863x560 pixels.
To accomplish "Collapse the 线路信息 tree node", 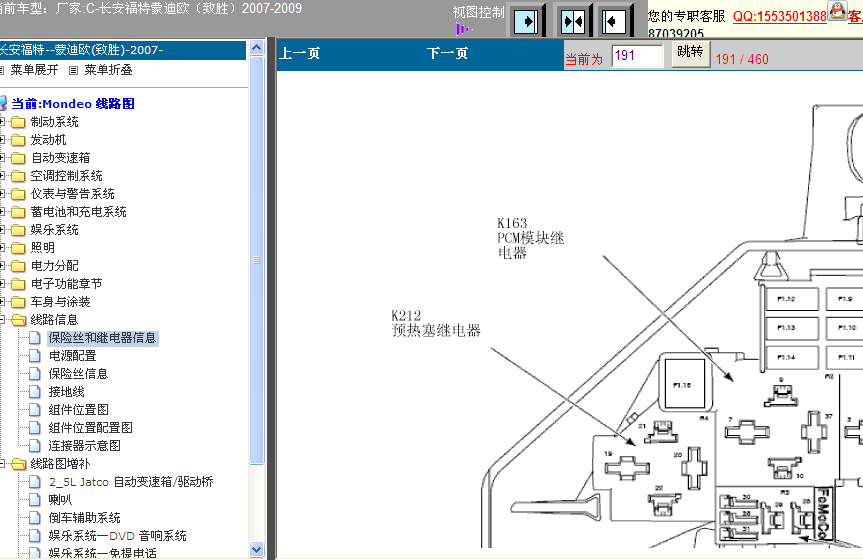I will click(x=2, y=320).
